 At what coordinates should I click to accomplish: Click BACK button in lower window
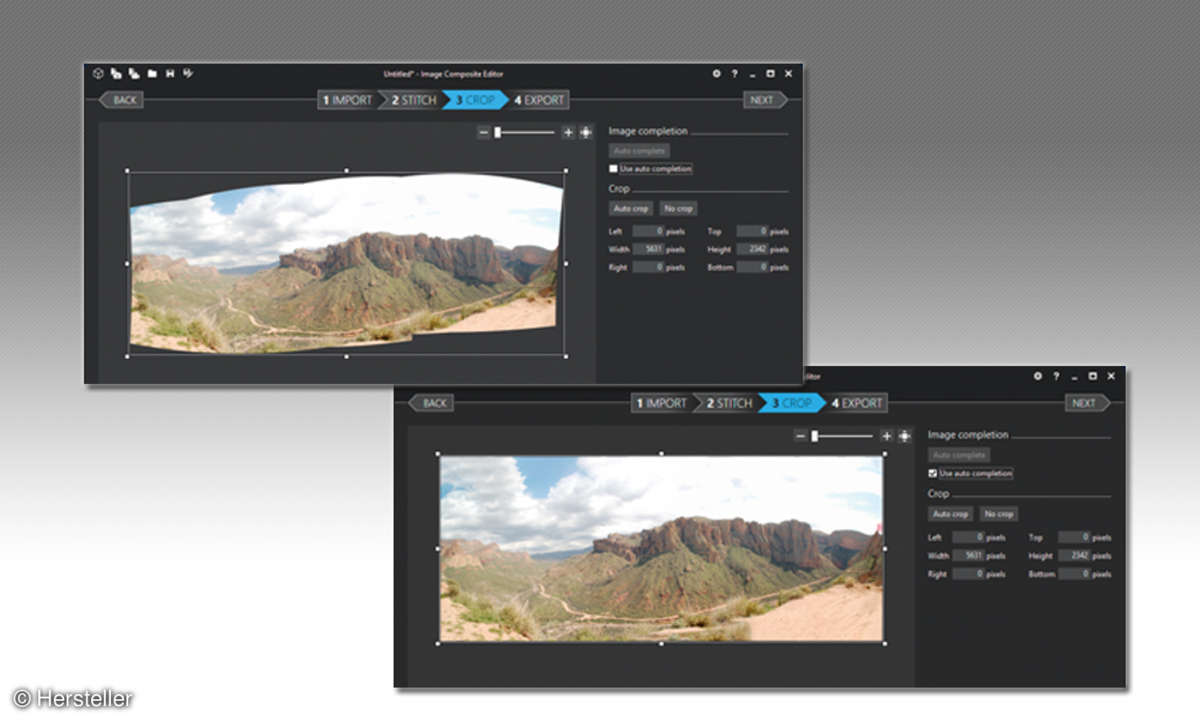[x=432, y=403]
